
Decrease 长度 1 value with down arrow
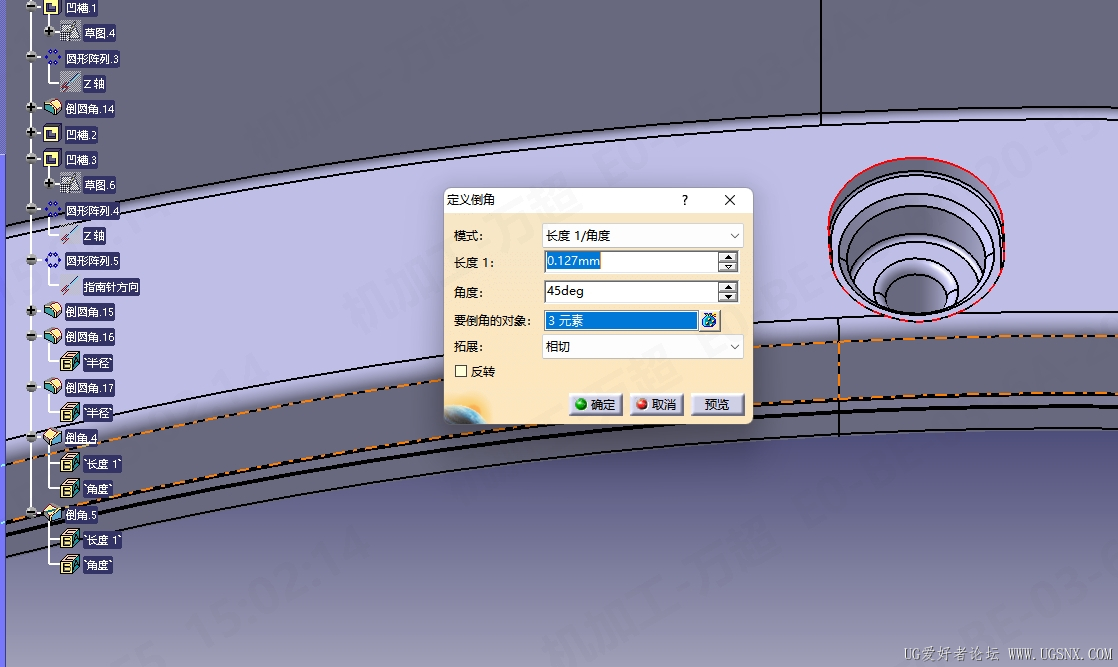[x=728, y=267]
